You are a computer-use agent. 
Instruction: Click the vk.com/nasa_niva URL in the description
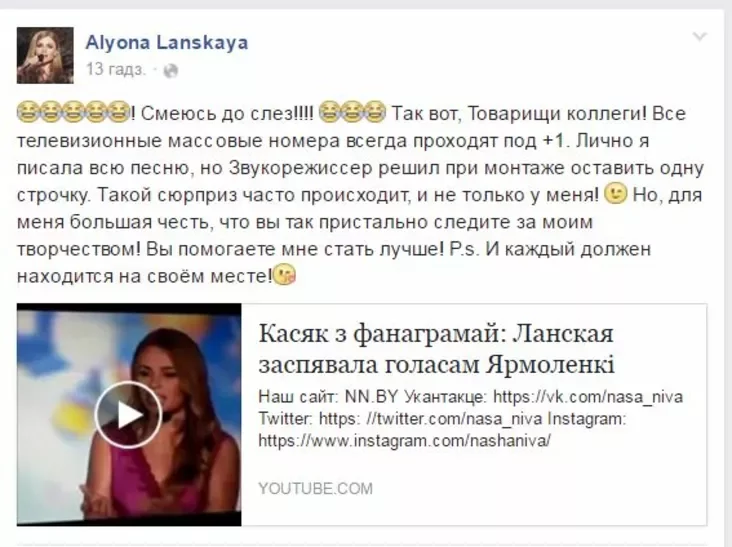coord(588,397)
